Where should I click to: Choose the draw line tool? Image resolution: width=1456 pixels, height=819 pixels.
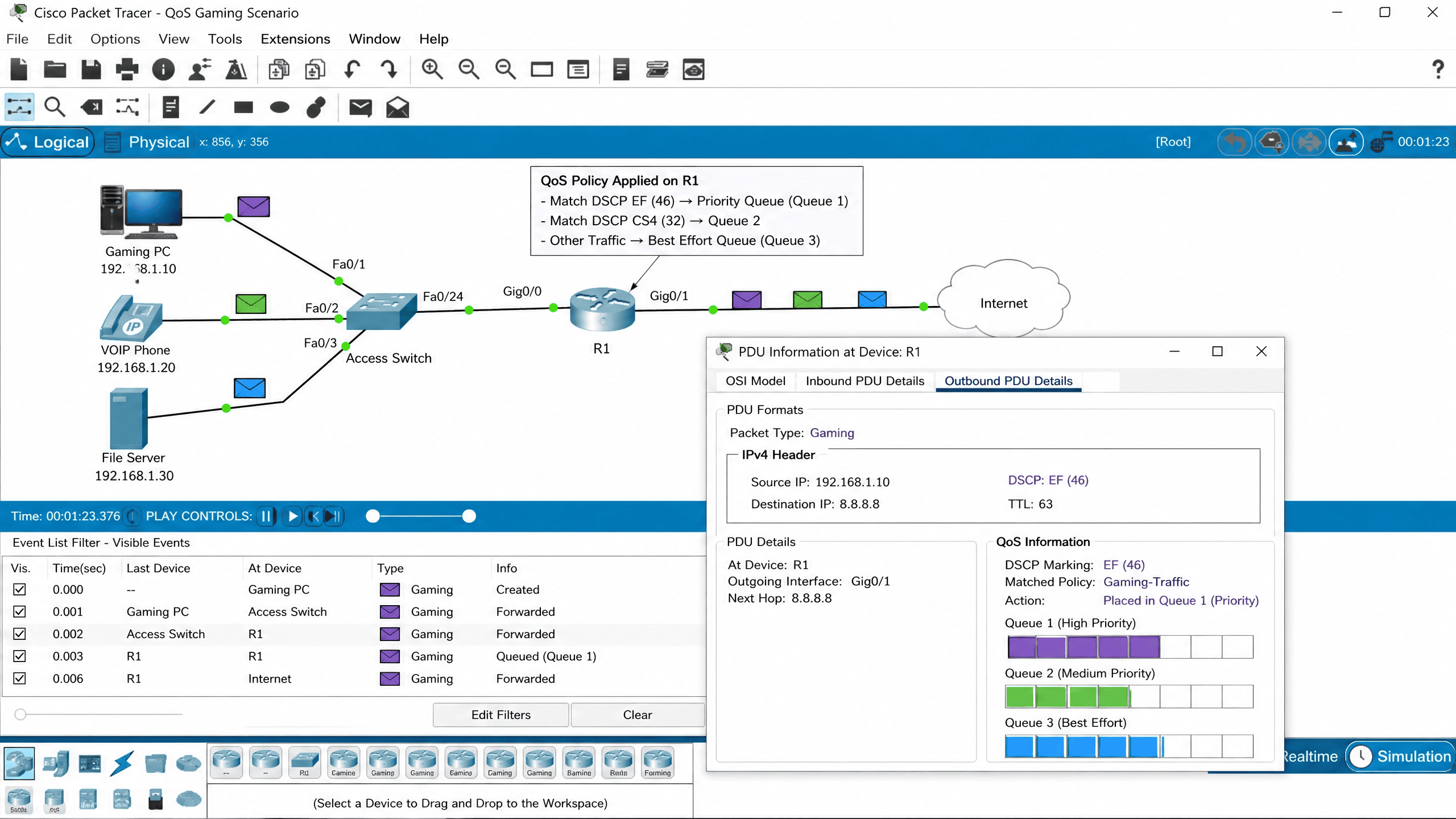(x=208, y=107)
